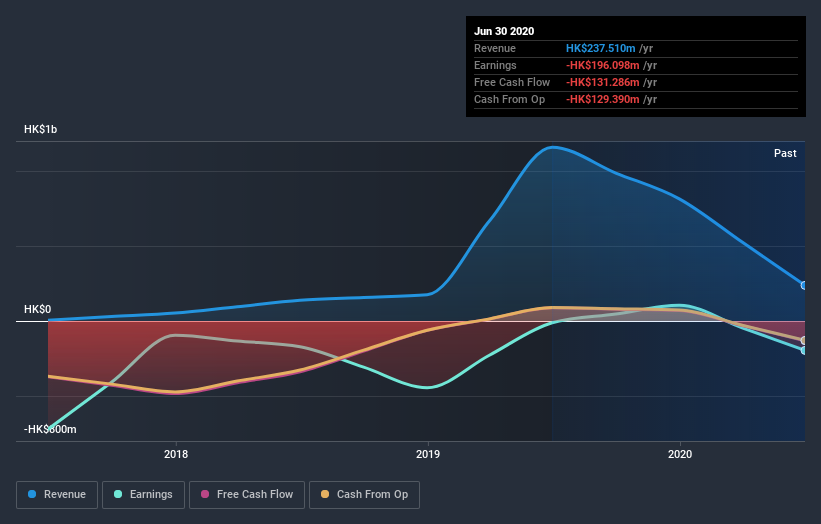Click the HK$1b y-axis label
The height and width of the screenshot is (524, 821).
click(40, 129)
